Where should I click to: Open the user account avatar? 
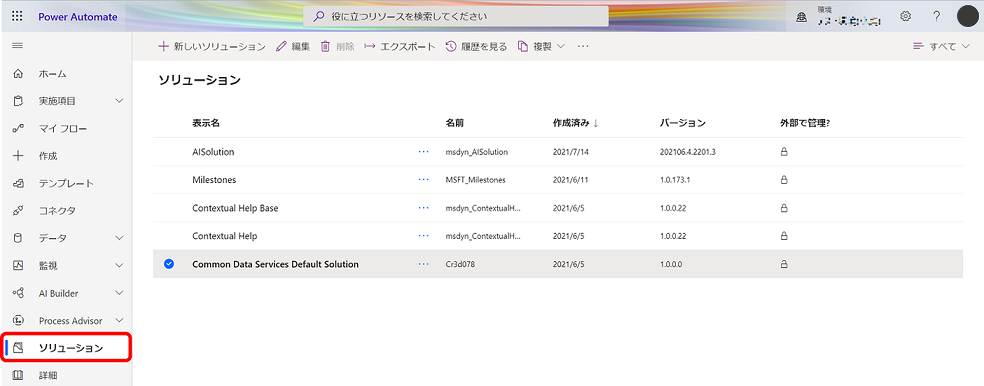(968, 16)
